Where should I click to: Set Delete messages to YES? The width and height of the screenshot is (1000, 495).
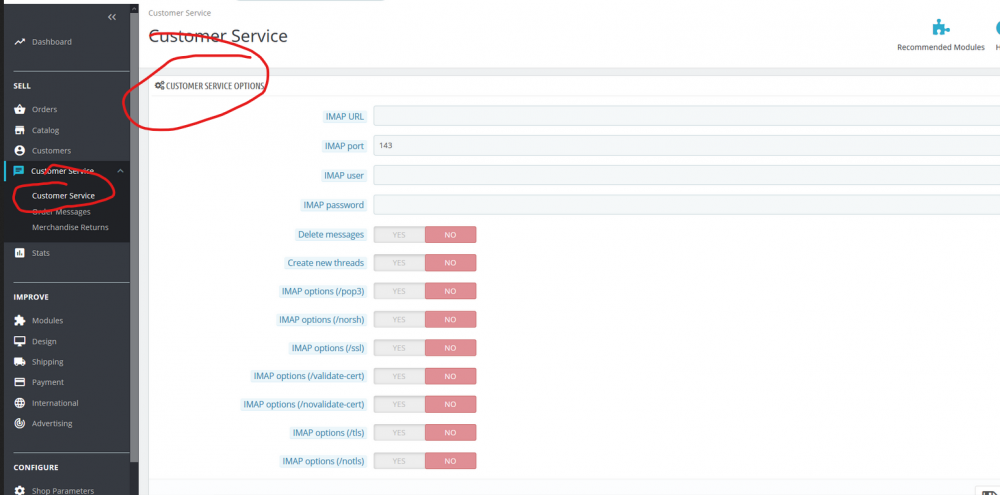[399, 235]
